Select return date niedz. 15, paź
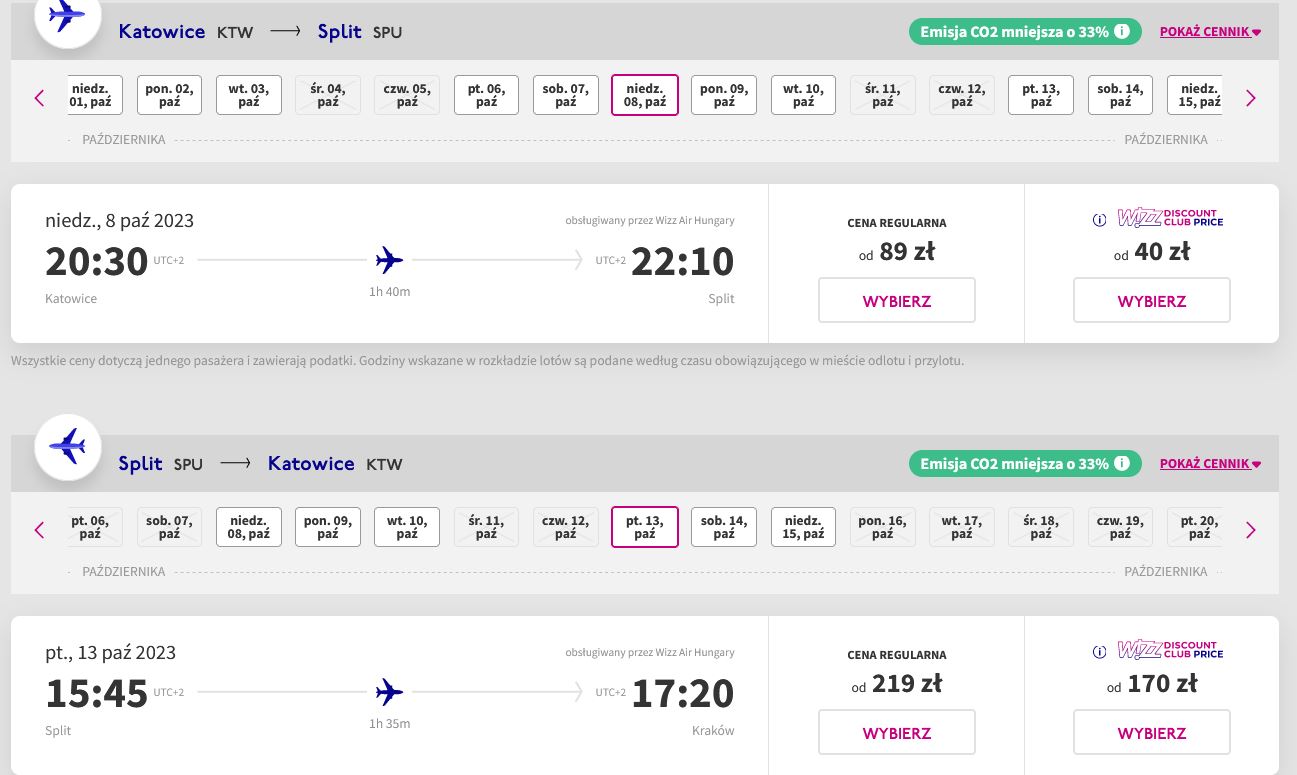 [804, 527]
